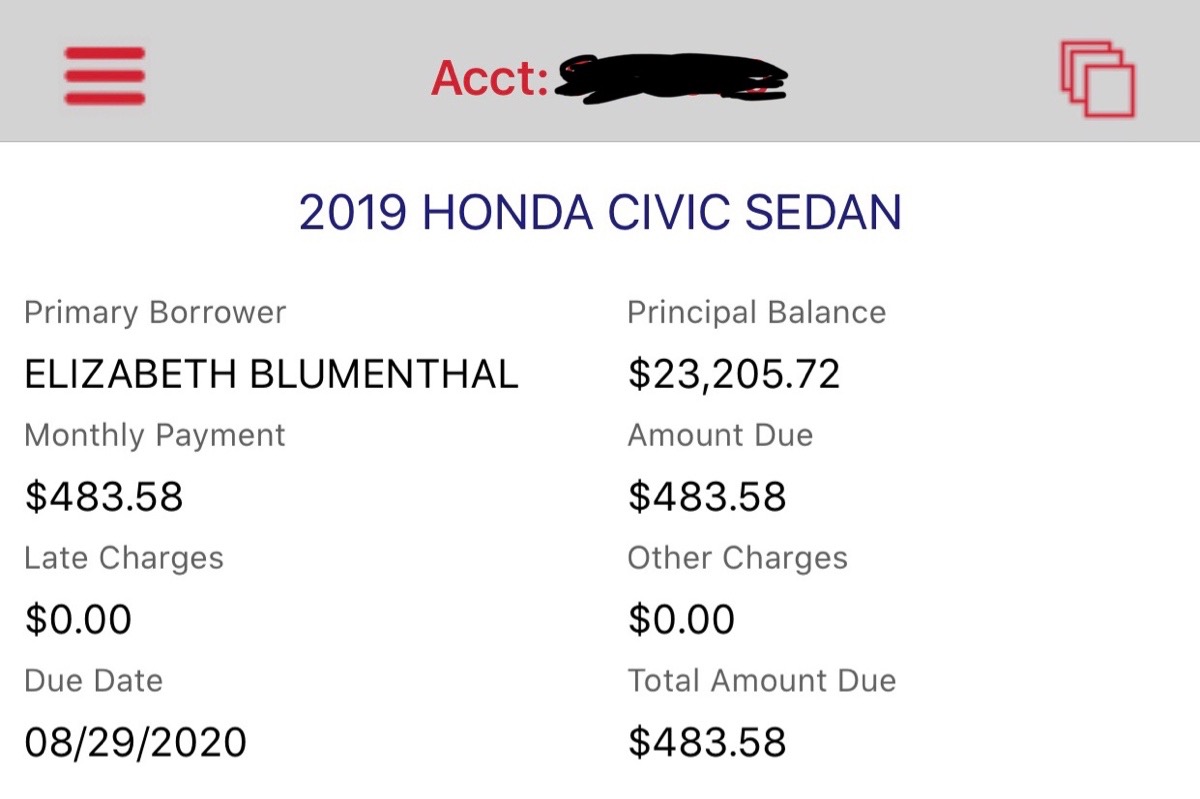Tap the Amount Due label
1200x799 pixels.
tap(720, 436)
